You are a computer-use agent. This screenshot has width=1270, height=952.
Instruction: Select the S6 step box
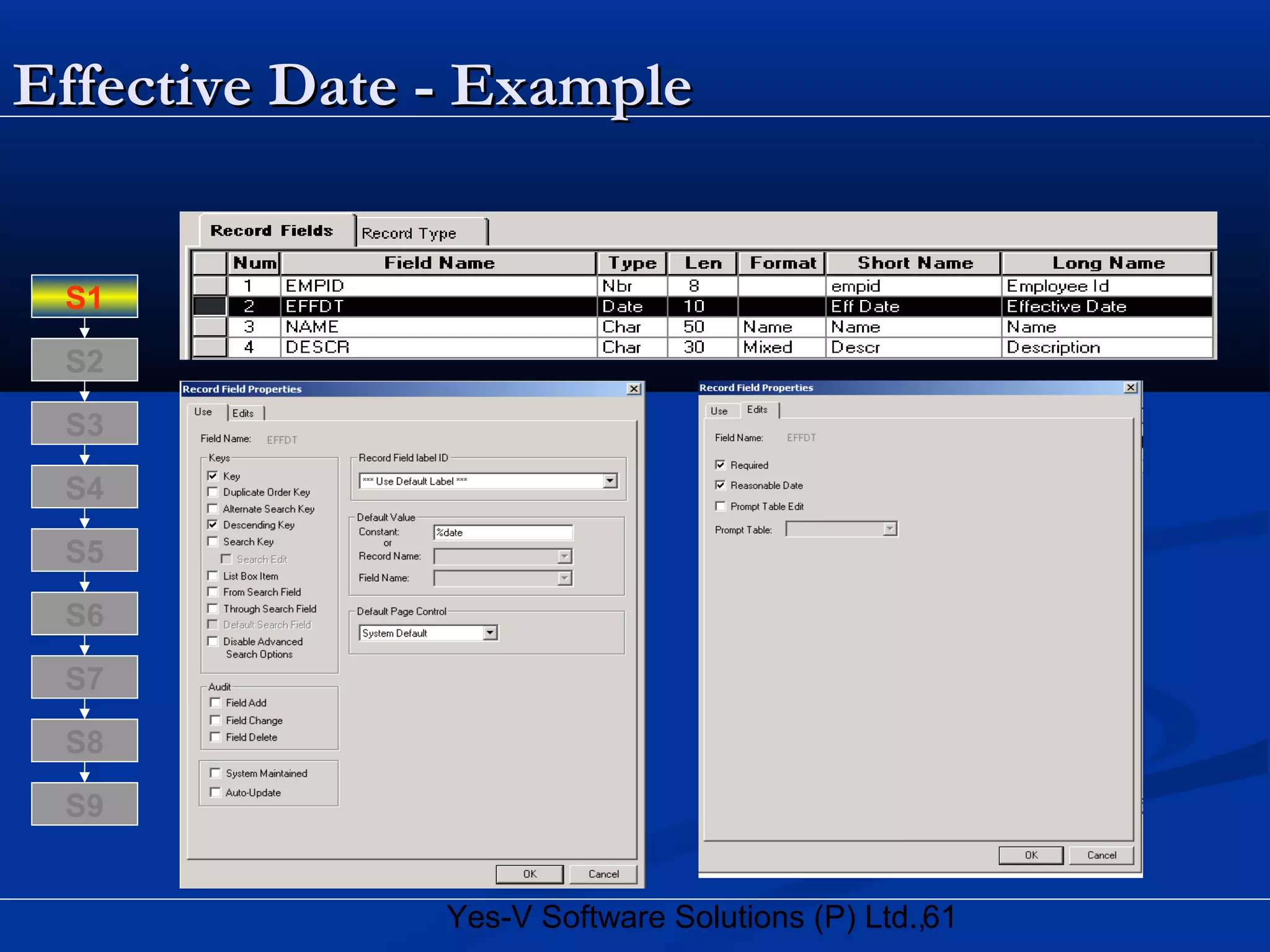84,614
